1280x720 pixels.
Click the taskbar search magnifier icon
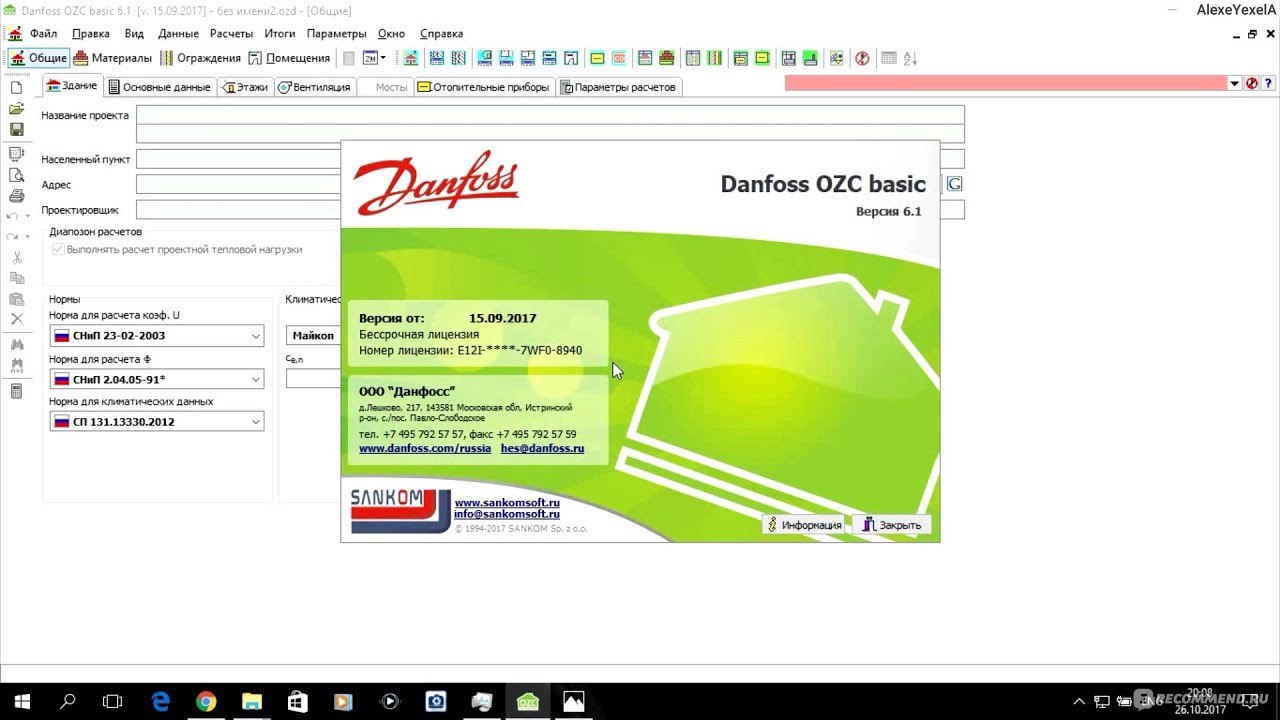[x=68, y=702]
